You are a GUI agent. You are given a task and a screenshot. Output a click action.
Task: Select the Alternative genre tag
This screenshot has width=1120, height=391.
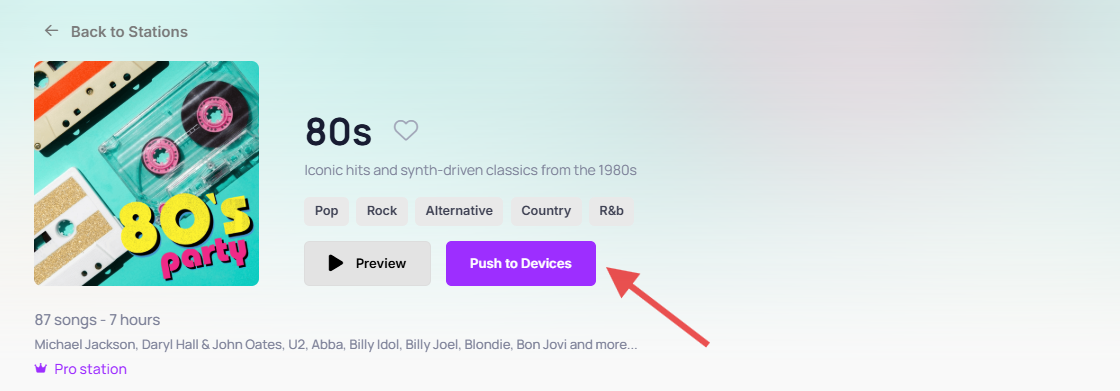pyautogui.click(x=459, y=211)
